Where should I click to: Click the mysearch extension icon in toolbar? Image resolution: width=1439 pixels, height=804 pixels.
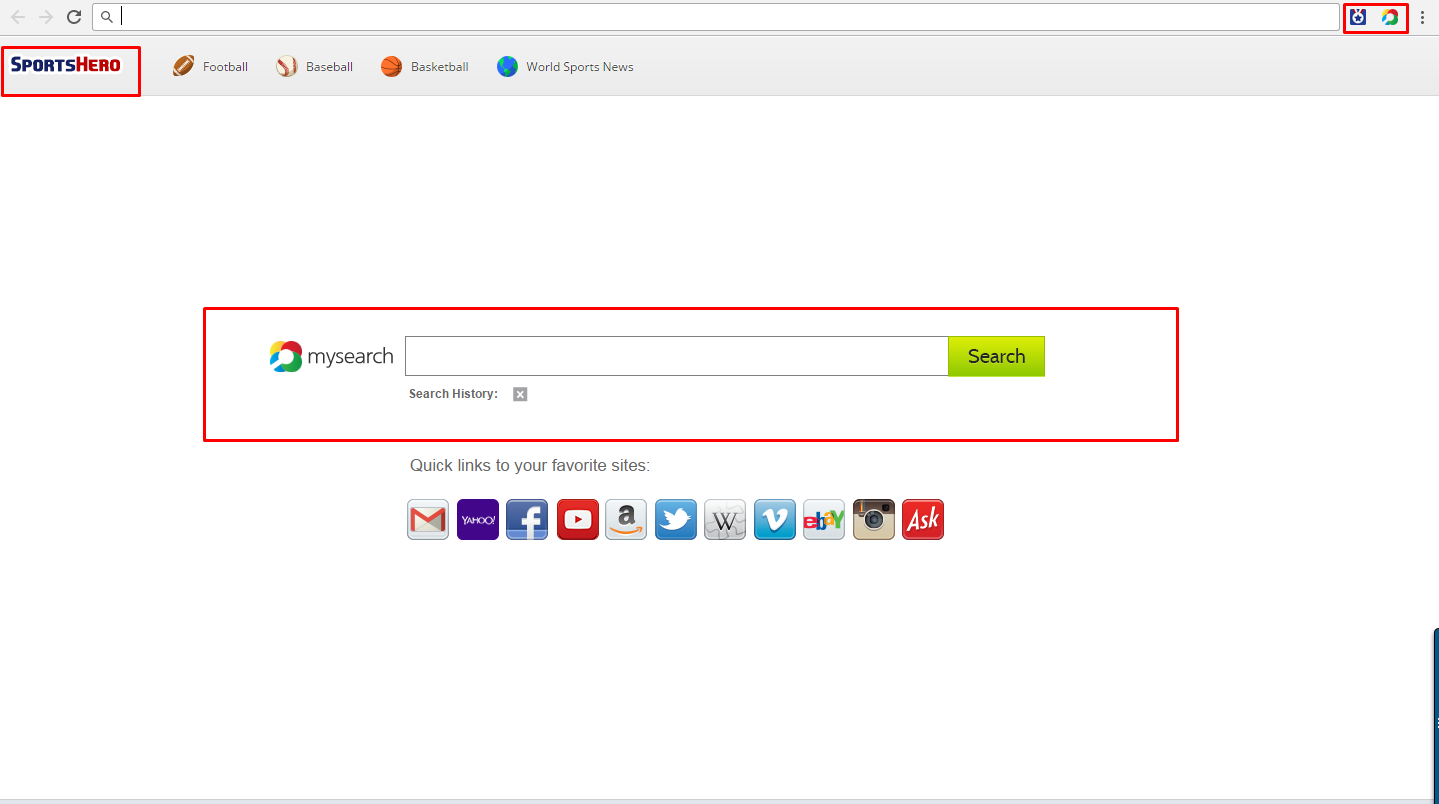1390,17
